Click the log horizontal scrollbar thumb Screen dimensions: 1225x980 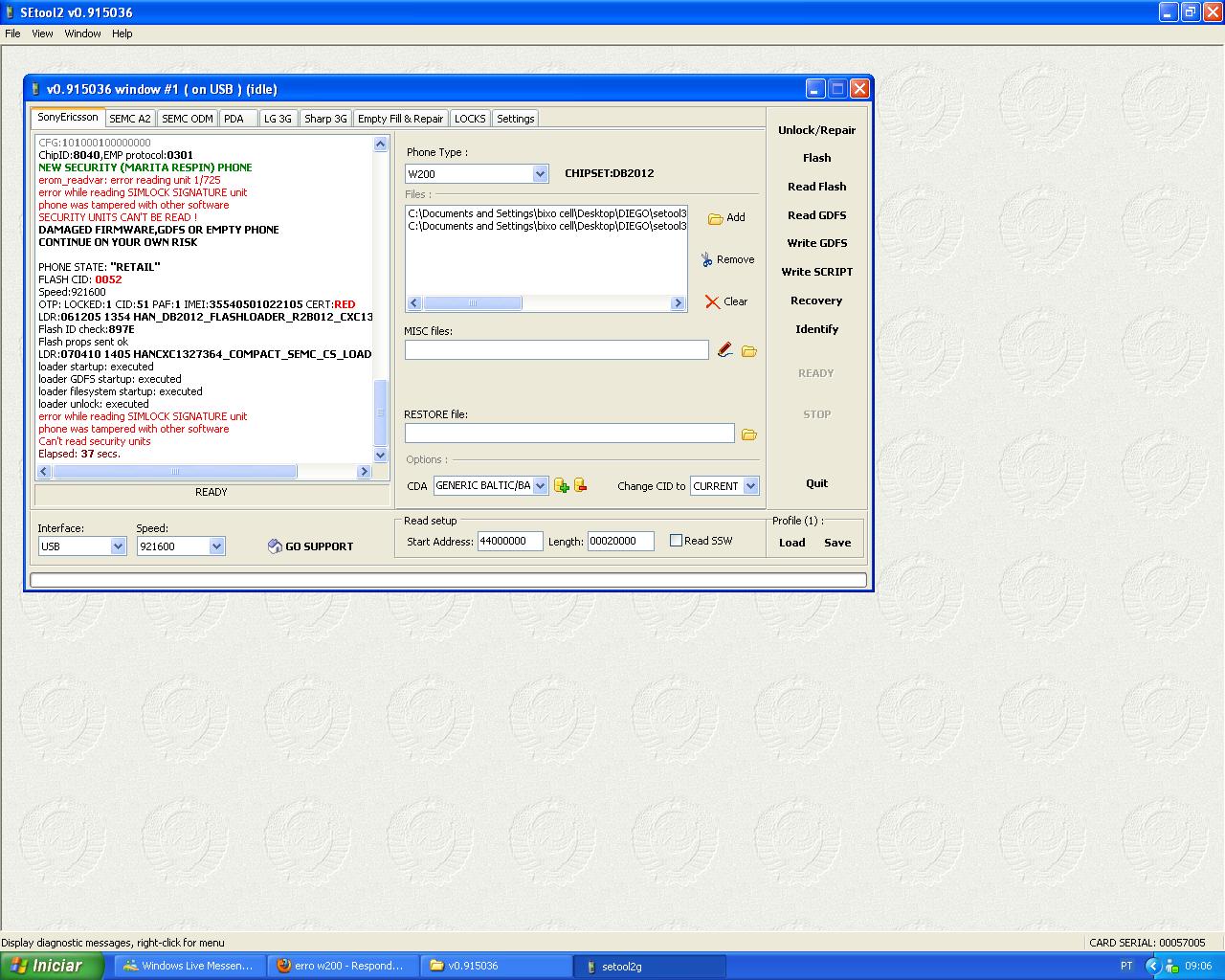coord(175,472)
